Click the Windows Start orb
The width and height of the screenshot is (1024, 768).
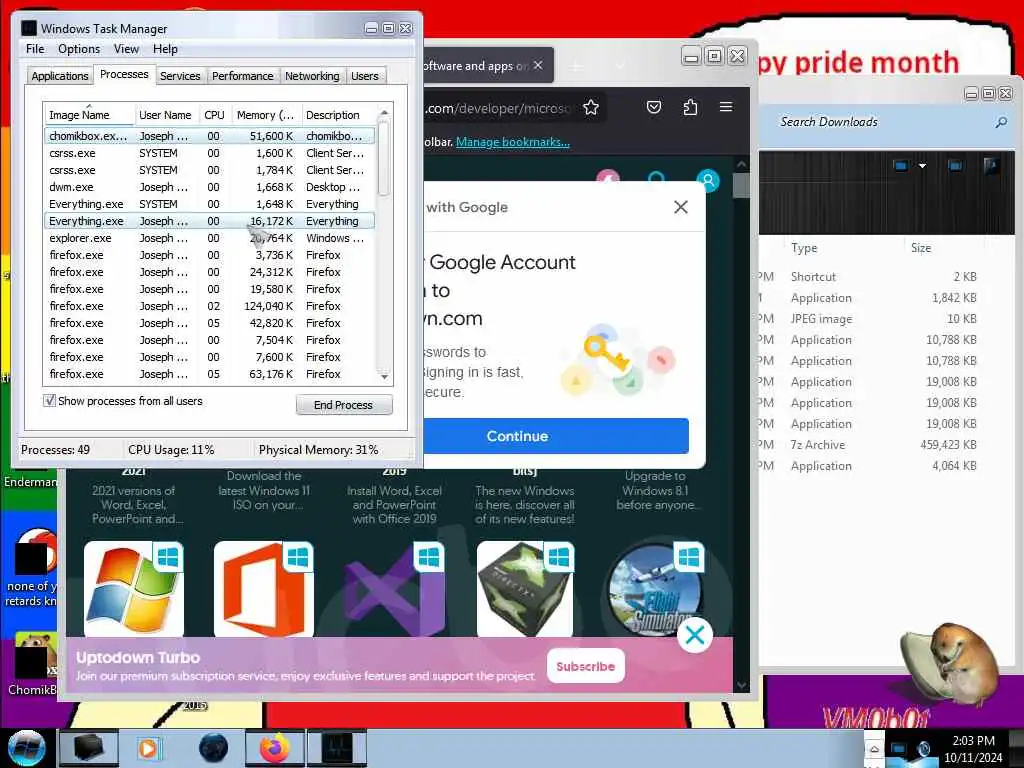pos(26,748)
